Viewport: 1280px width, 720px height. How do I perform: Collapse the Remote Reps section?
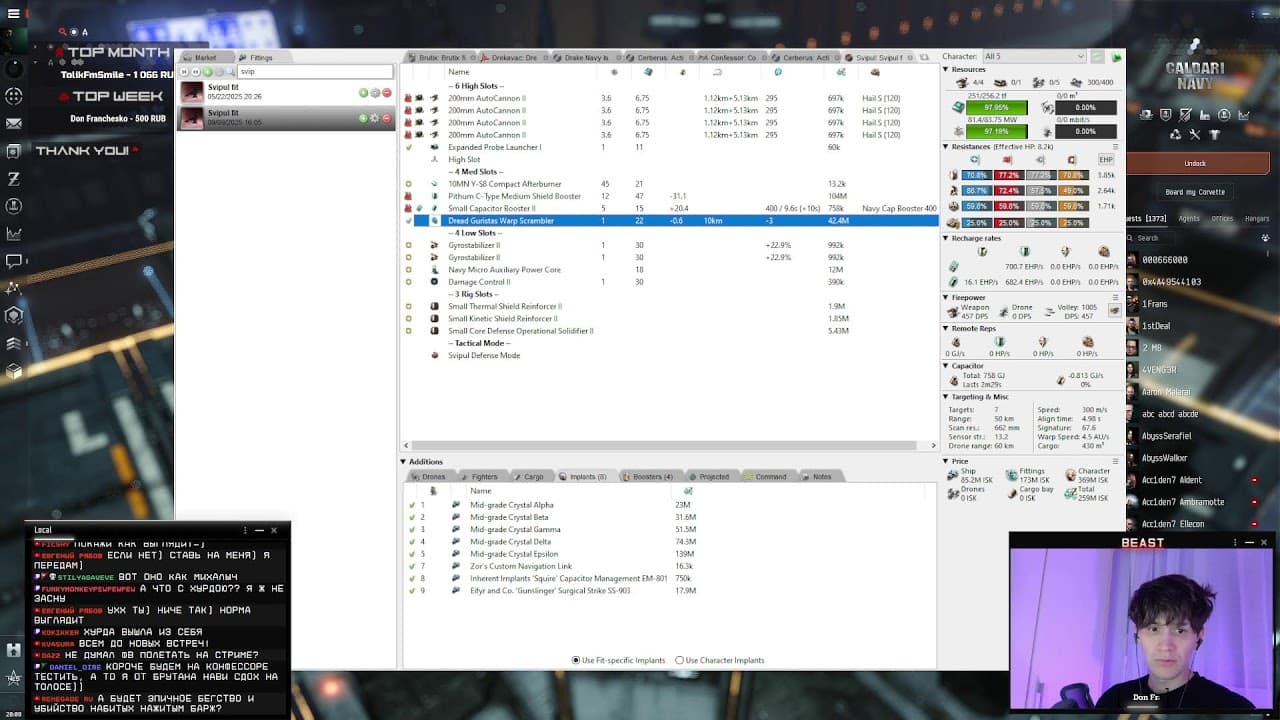pyautogui.click(x=946, y=328)
